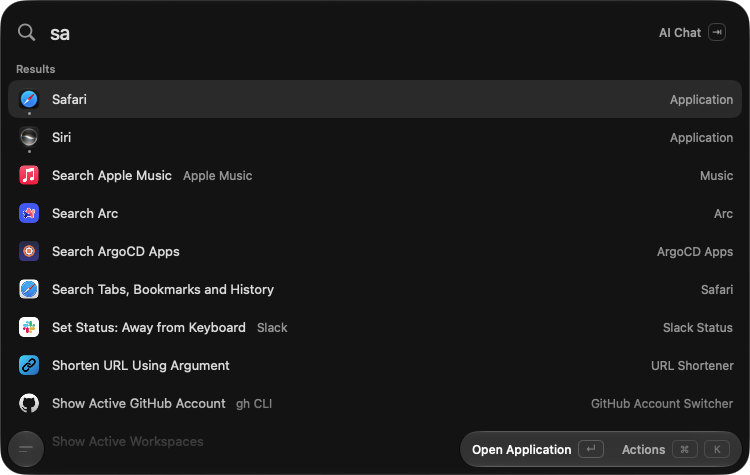Click the Siri orb icon

(29, 137)
